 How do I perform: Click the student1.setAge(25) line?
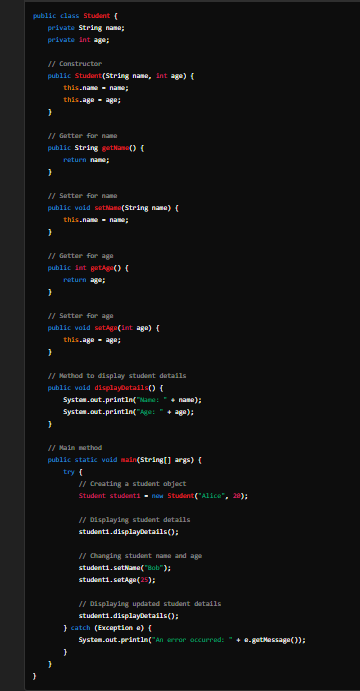[117, 580]
